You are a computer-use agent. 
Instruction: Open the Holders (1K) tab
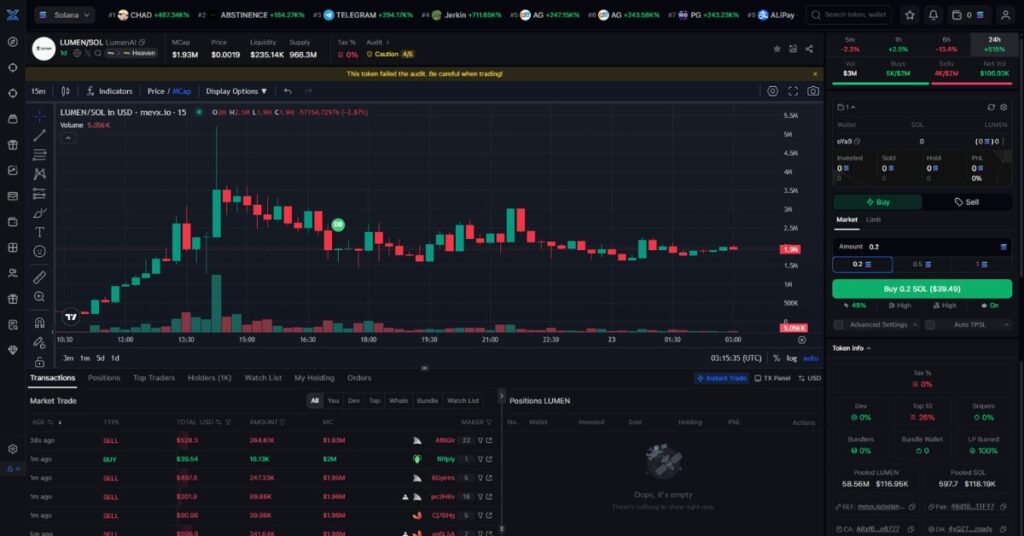[210, 378]
